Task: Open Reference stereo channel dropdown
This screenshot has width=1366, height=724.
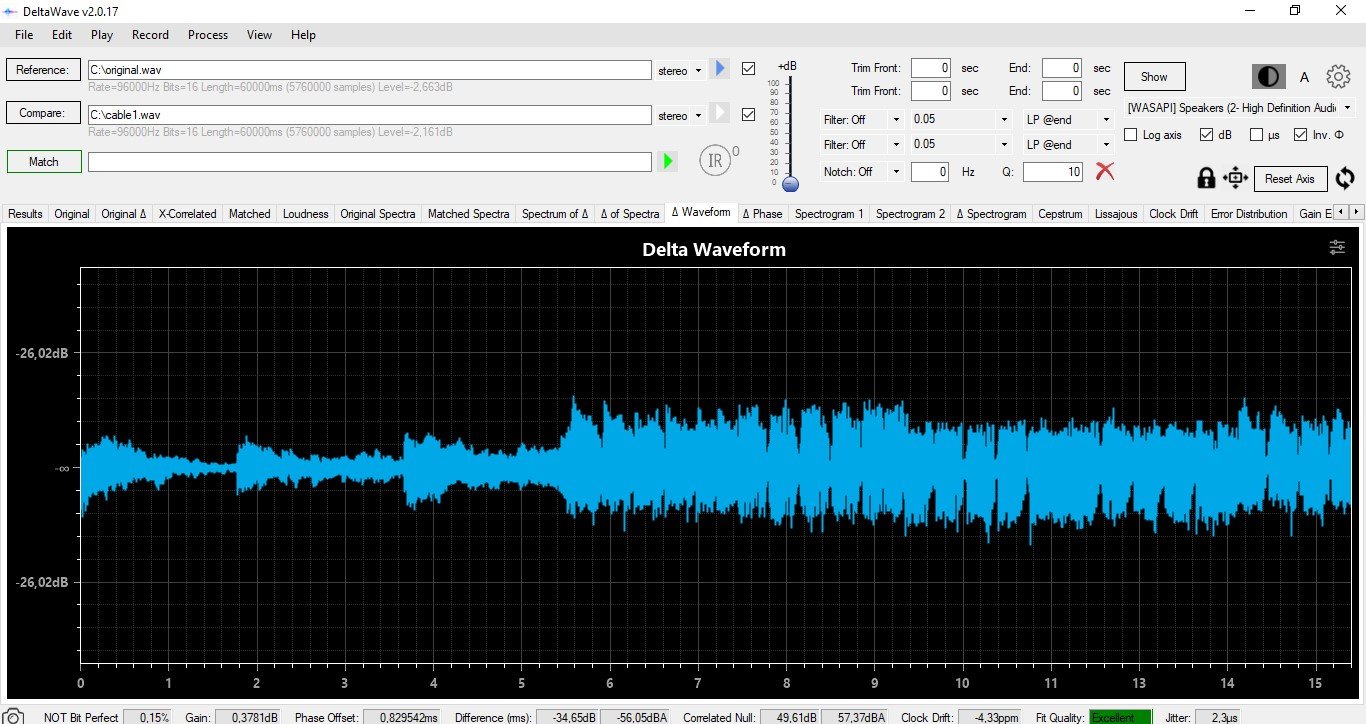Action: click(679, 71)
